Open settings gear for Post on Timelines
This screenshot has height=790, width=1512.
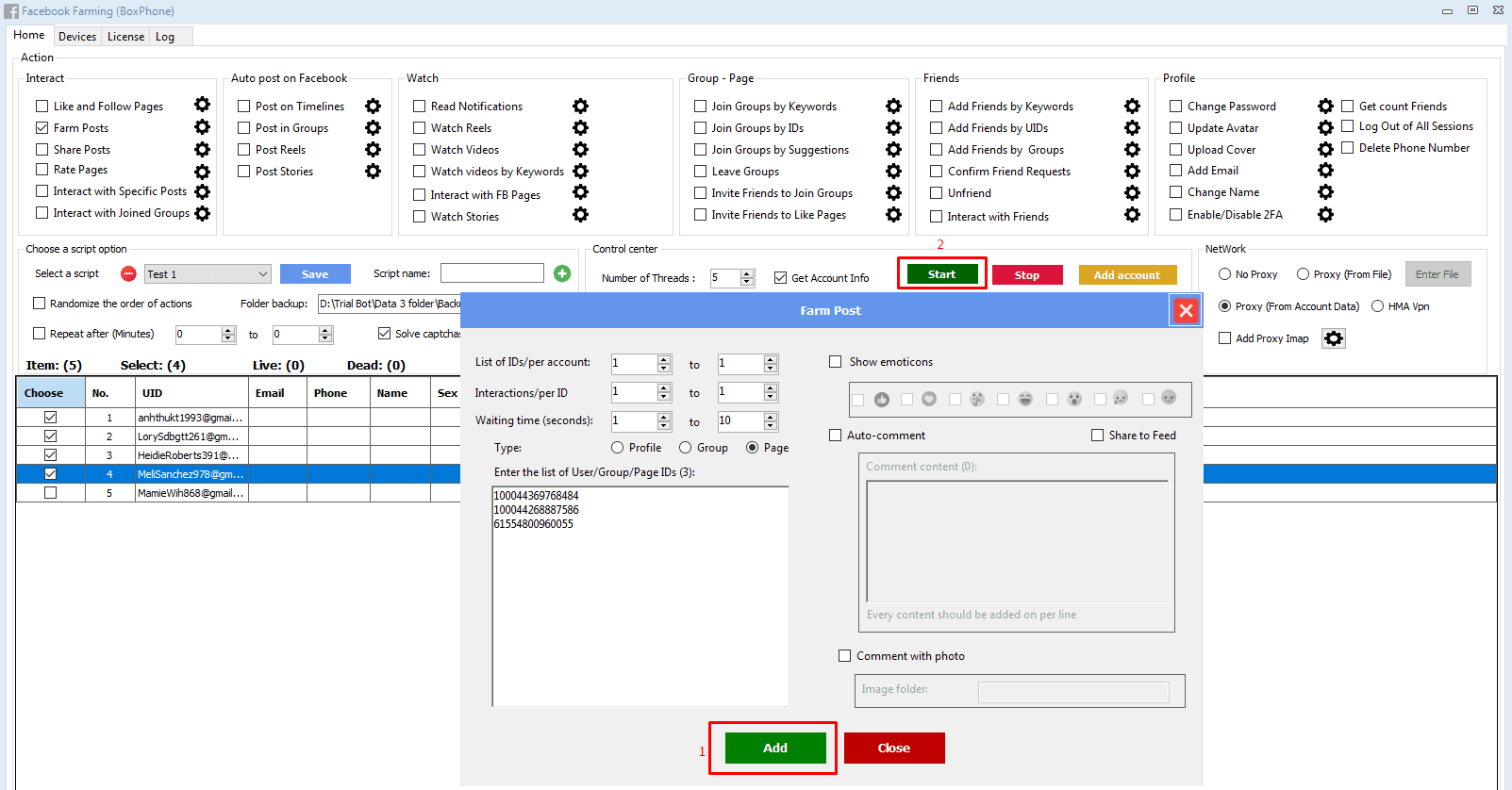tap(373, 106)
